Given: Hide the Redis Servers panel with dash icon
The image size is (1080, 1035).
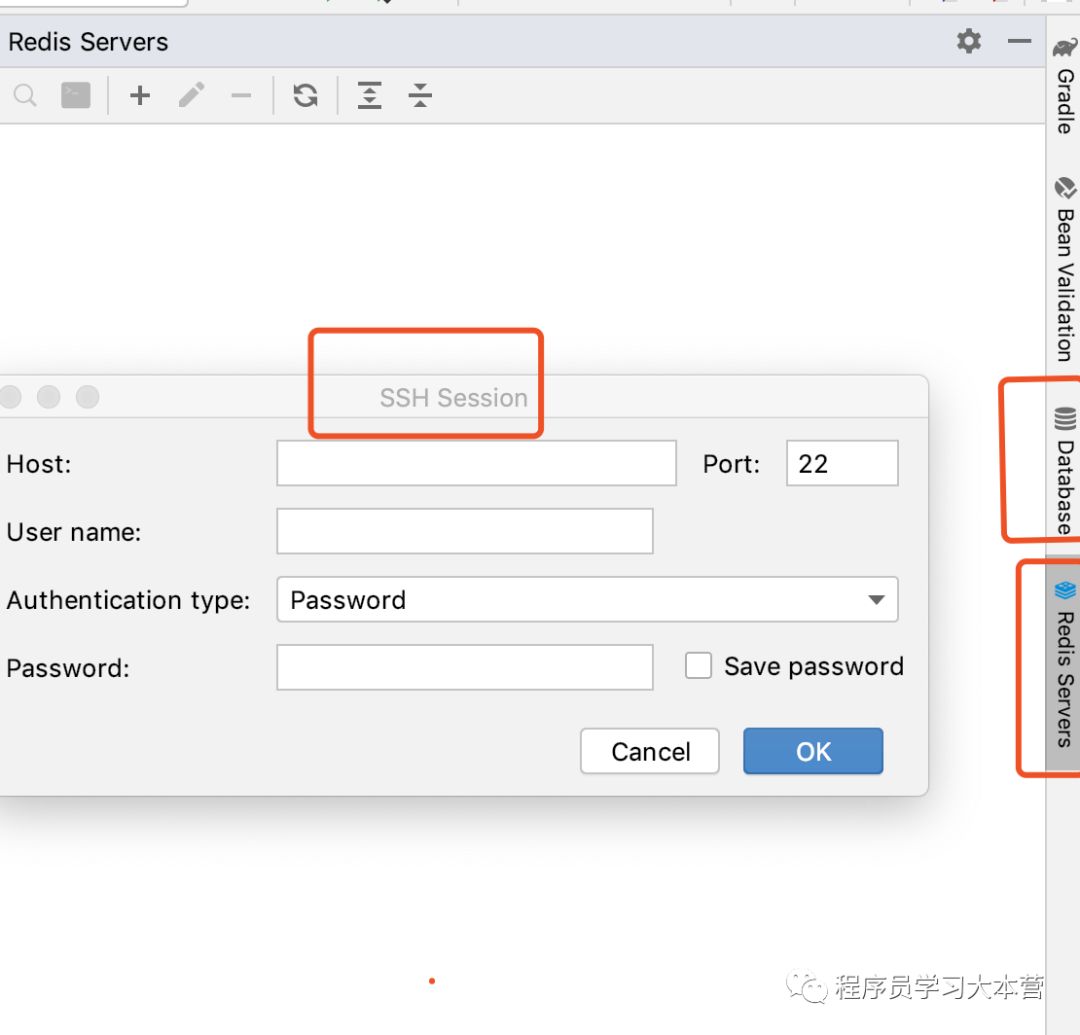Looking at the screenshot, I should pyautogui.click(x=1019, y=41).
